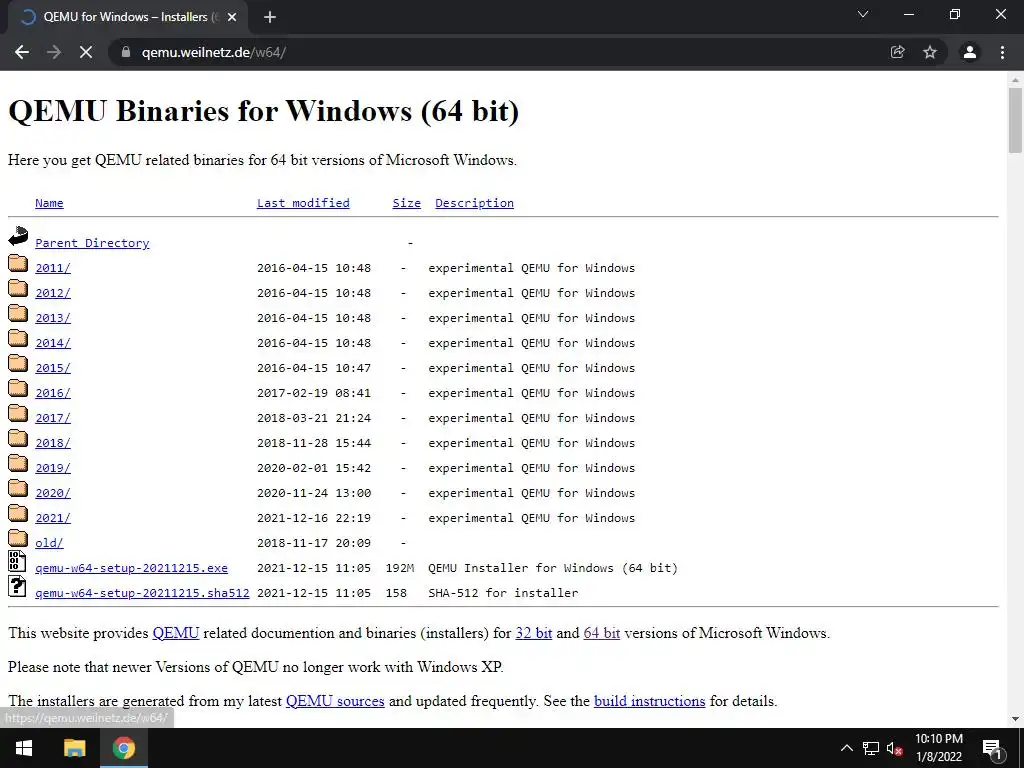Viewport: 1024px width, 768px height.
Task: Show hidden system tray icons
Action: 846,748
